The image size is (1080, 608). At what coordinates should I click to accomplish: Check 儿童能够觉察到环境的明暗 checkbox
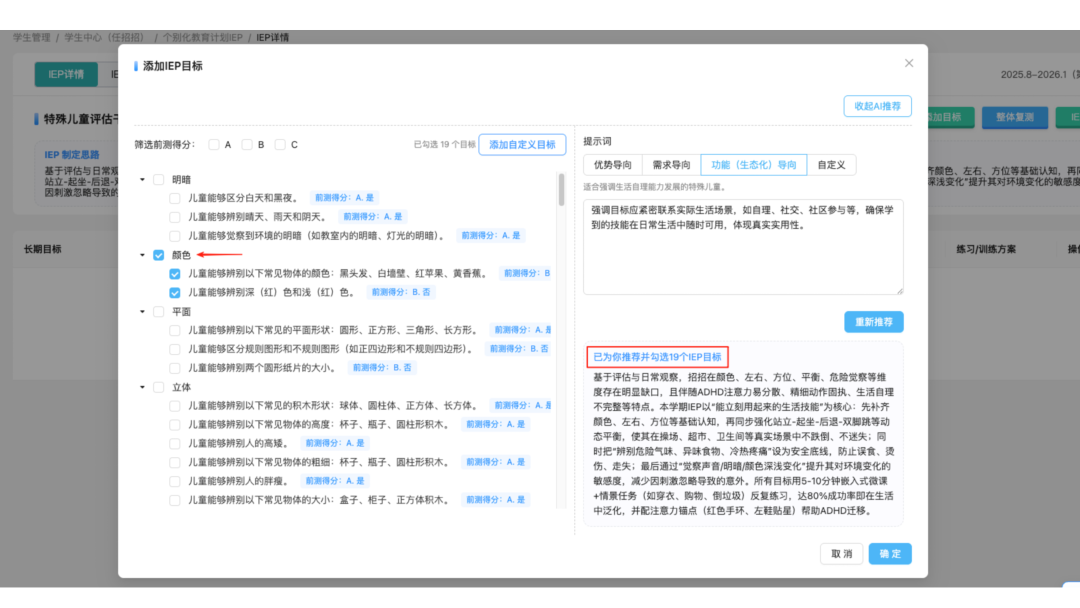(175, 236)
